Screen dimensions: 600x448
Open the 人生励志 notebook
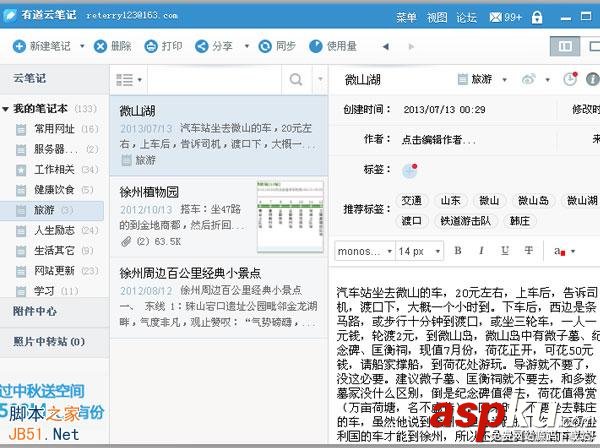[x=54, y=230]
